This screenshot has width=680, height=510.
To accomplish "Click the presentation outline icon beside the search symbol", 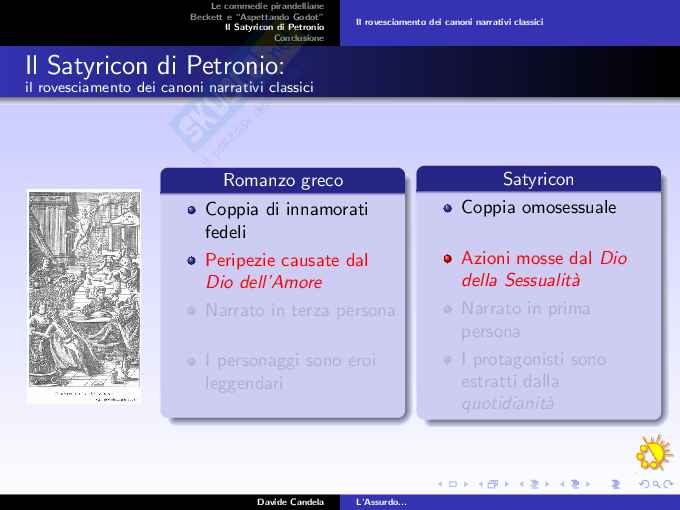I will click(x=614, y=485).
